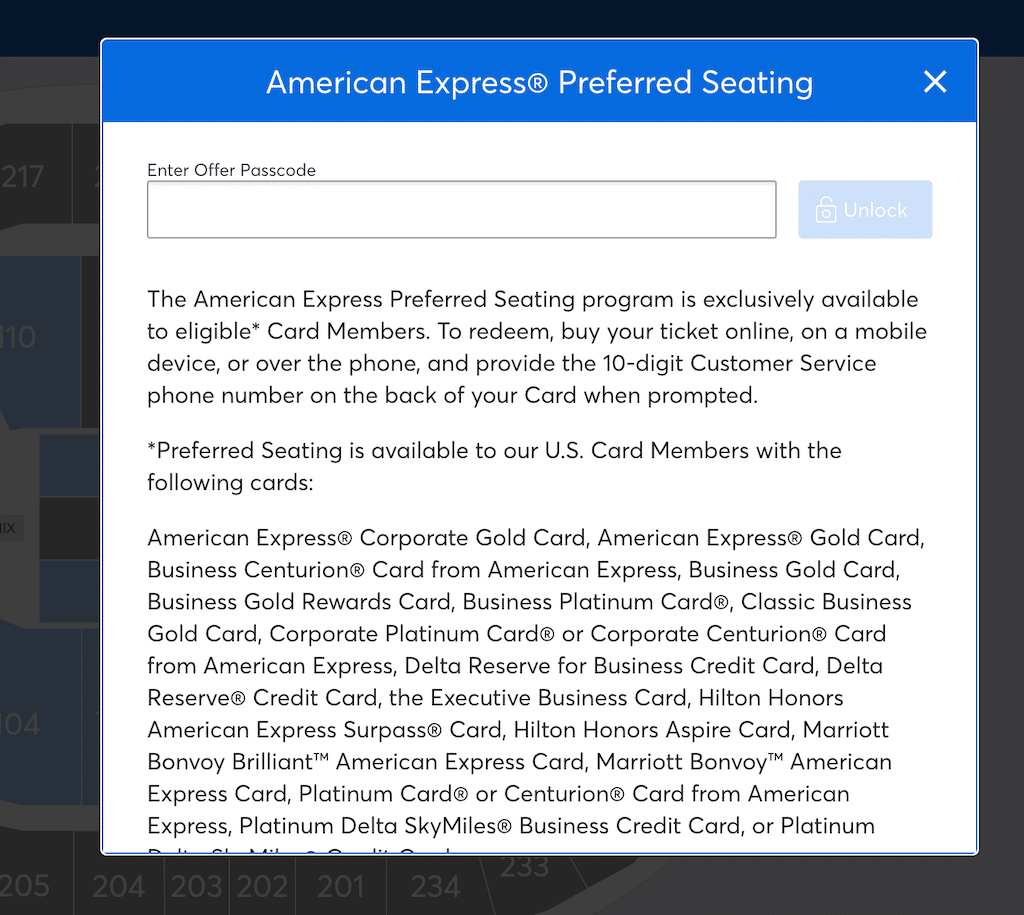Click the Enter Offer Passcode label

[x=231, y=170]
